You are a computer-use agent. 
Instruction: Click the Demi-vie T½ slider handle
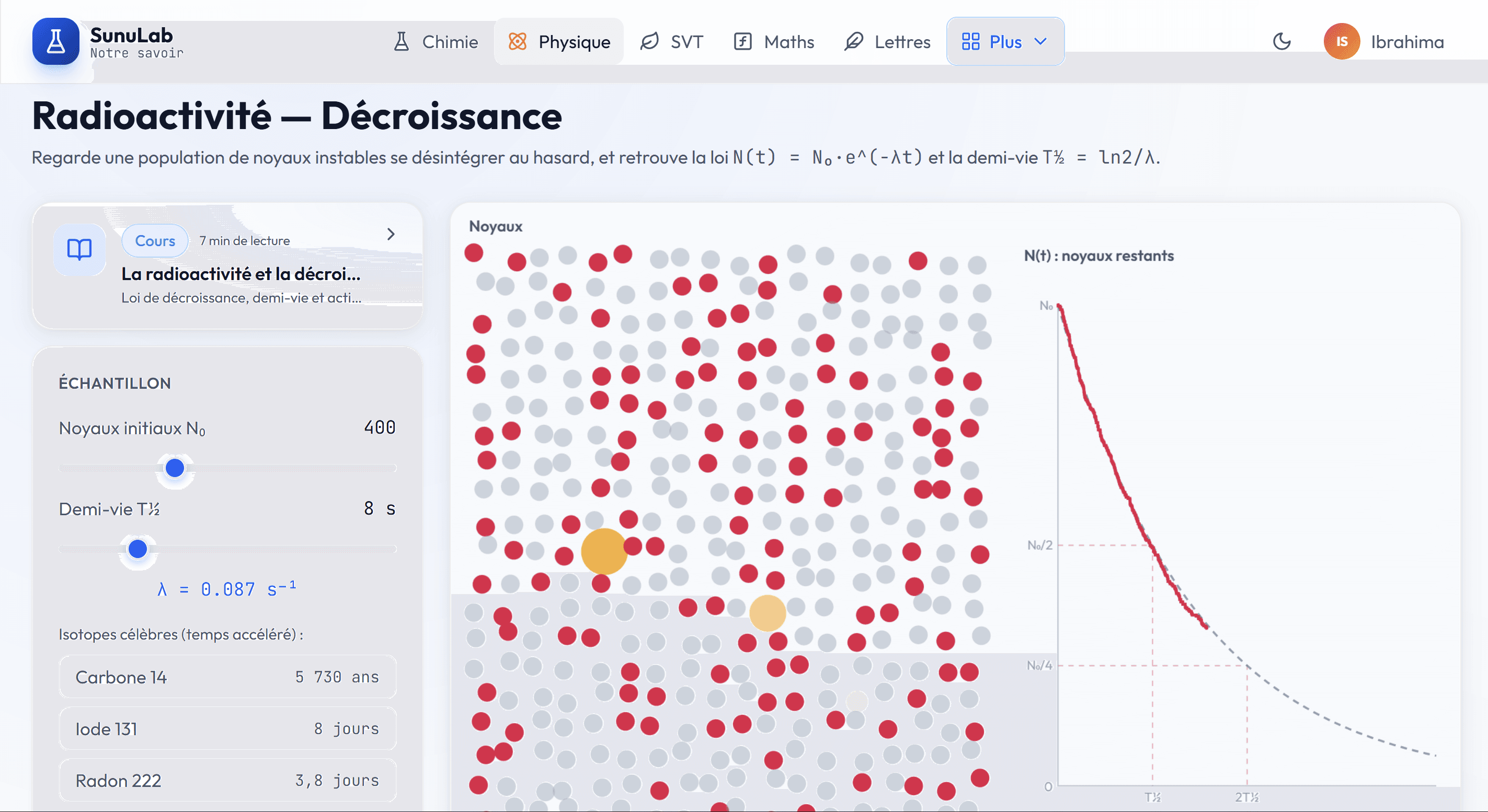pos(138,549)
